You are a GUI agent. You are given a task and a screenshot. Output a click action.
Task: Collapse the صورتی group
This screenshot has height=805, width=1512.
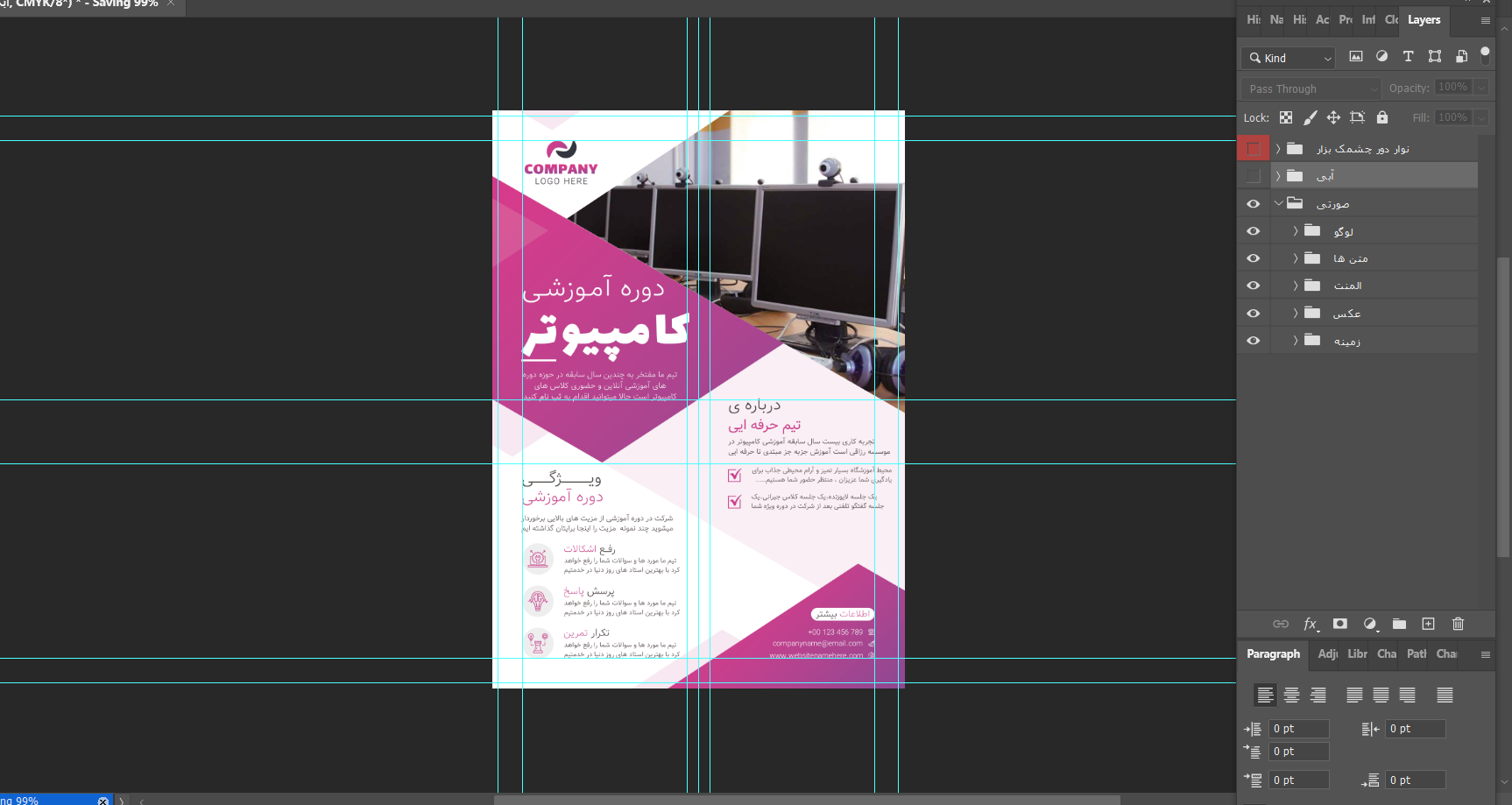[x=1278, y=204]
